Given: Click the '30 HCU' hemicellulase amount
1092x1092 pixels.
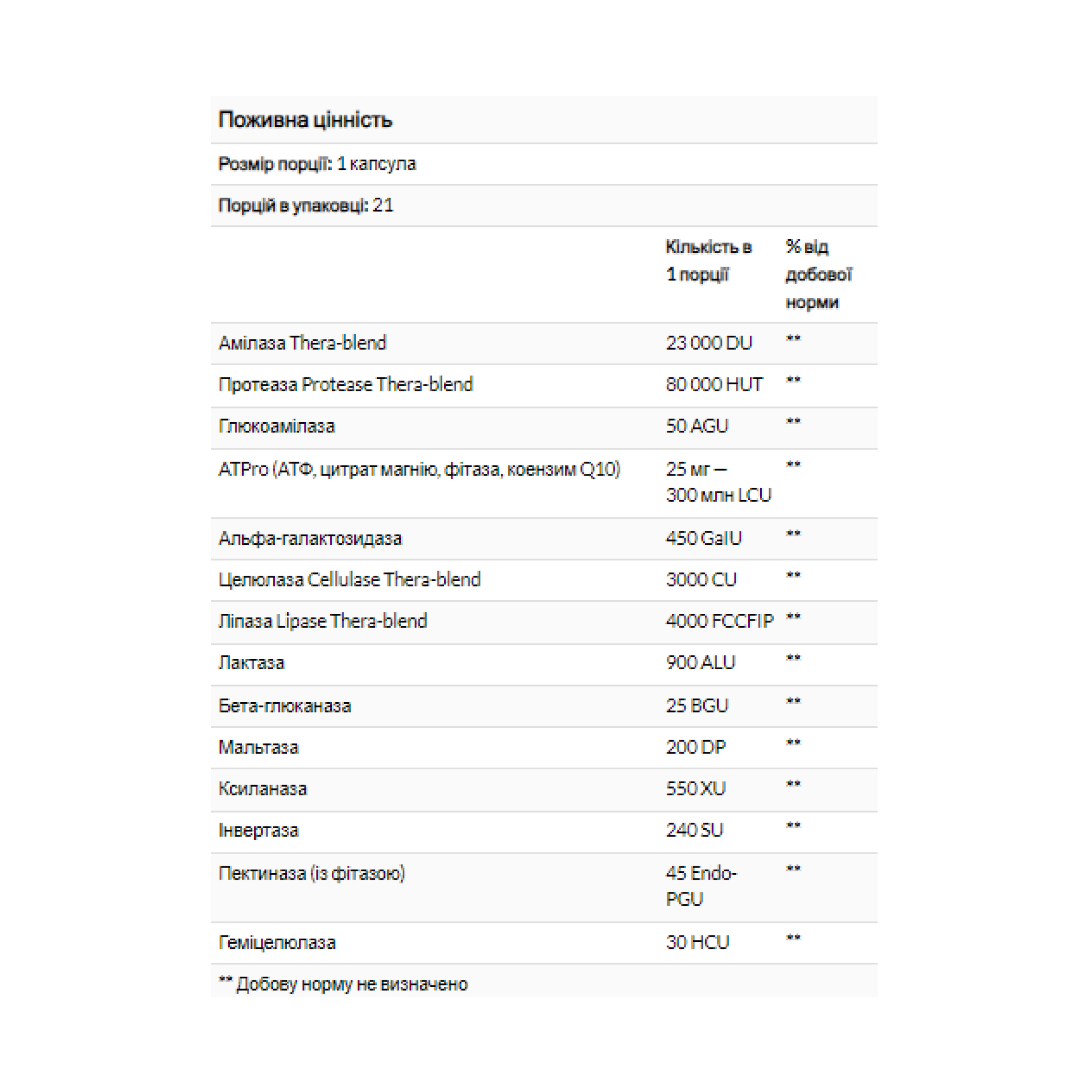Looking at the screenshot, I should click(x=697, y=943).
